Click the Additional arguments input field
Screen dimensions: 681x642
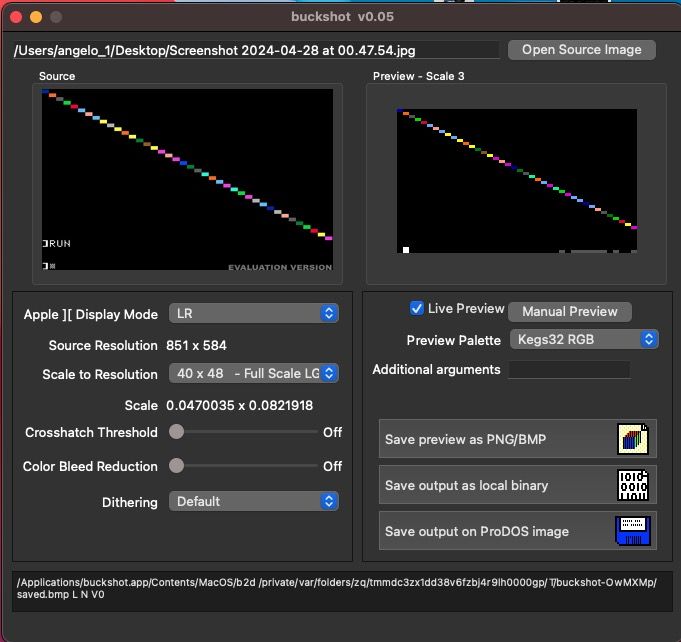tap(569, 370)
